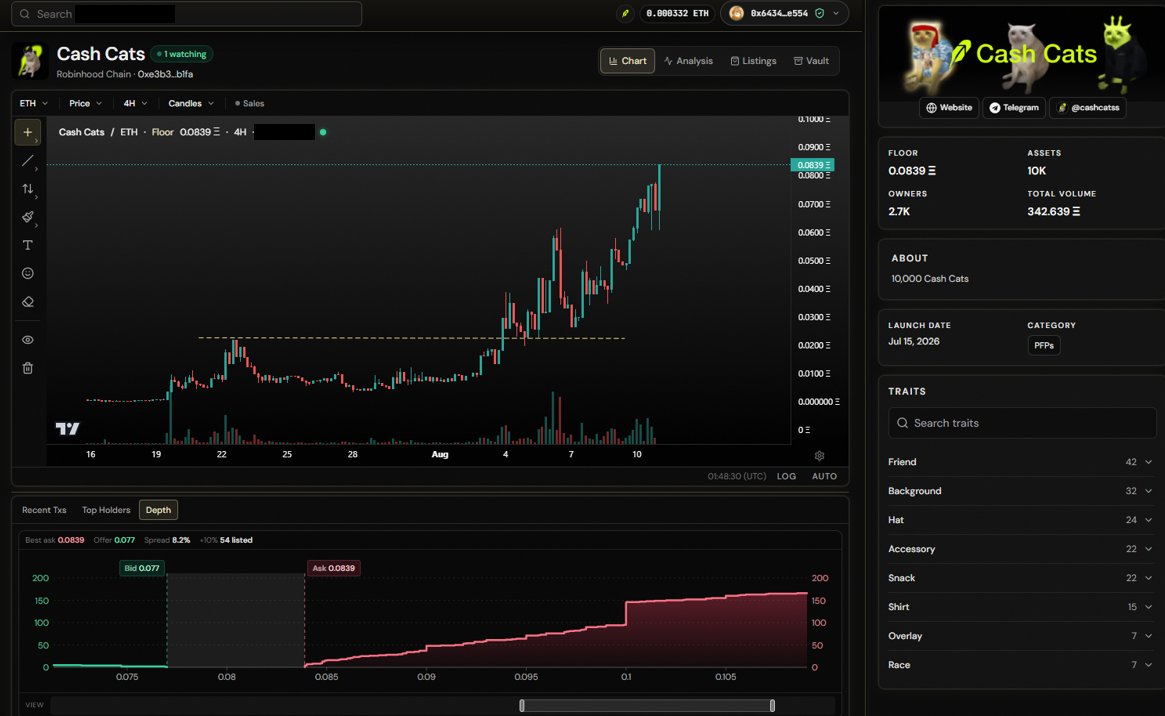Click the top Search box
The height and width of the screenshot is (716, 1165).
coord(186,14)
